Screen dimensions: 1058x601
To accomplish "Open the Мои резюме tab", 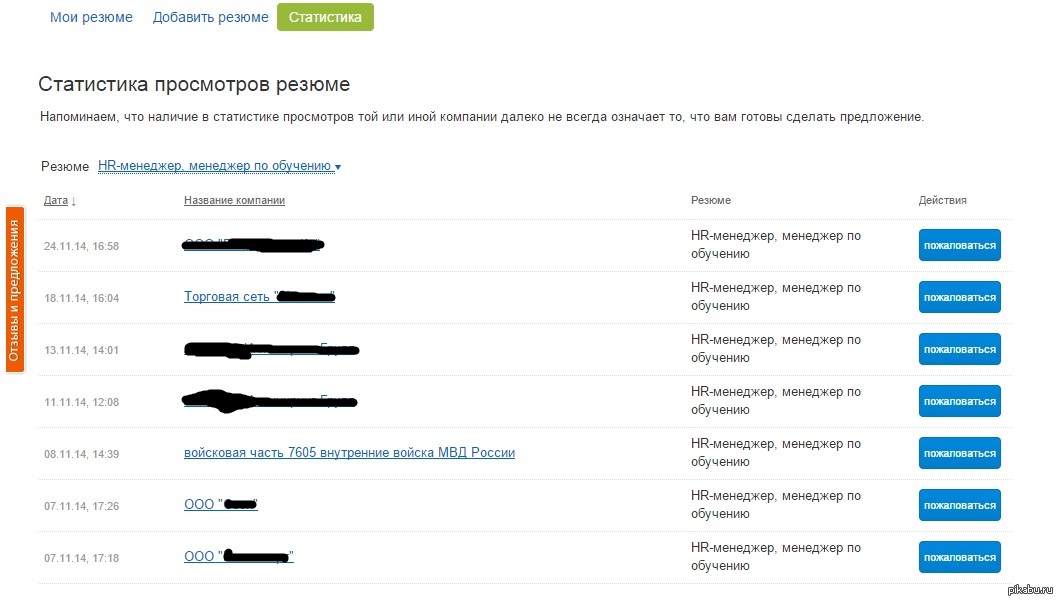I will click(x=91, y=17).
